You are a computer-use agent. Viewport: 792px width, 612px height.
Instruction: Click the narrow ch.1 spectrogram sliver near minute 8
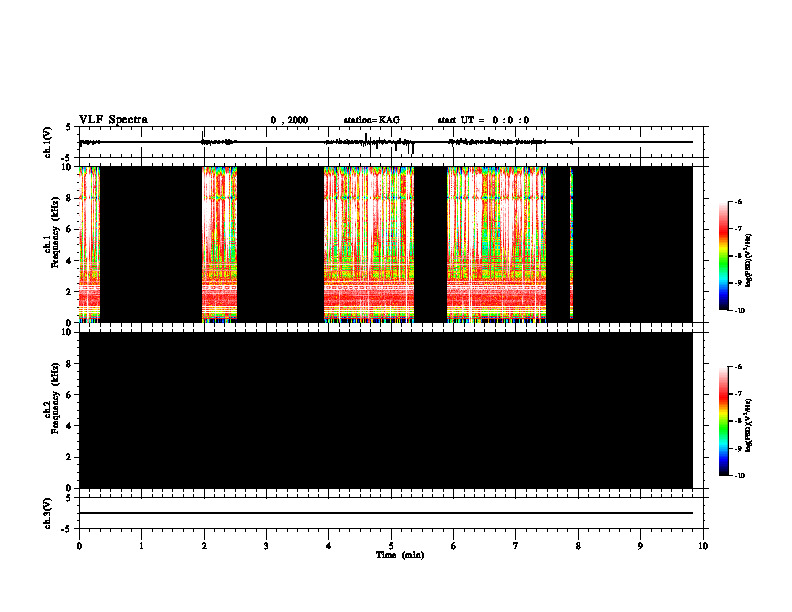tap(571, 244)
